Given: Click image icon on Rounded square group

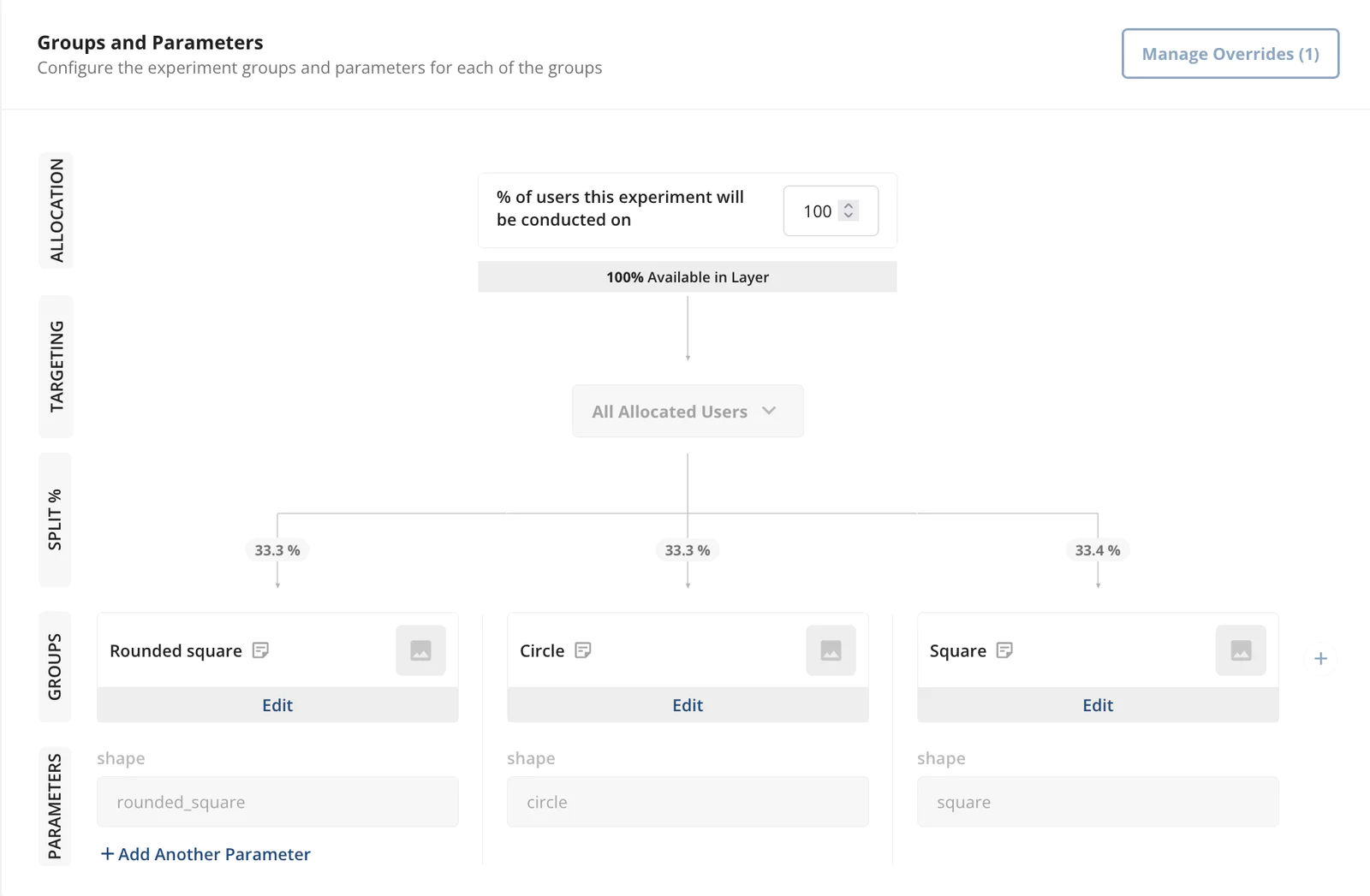Looking at the screenshot, I should point(420,650).
